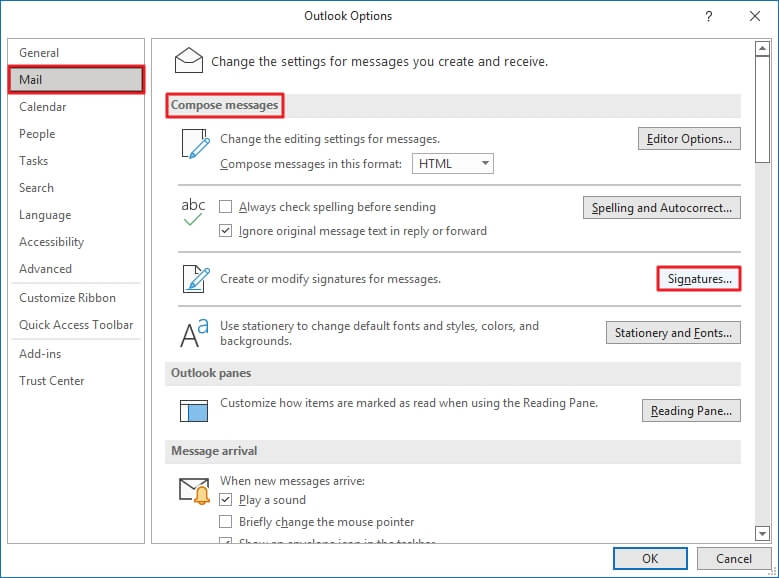Click the envelope with bell message arrival icon
This screenshot has height=578, width=779.
coord(195,491)
